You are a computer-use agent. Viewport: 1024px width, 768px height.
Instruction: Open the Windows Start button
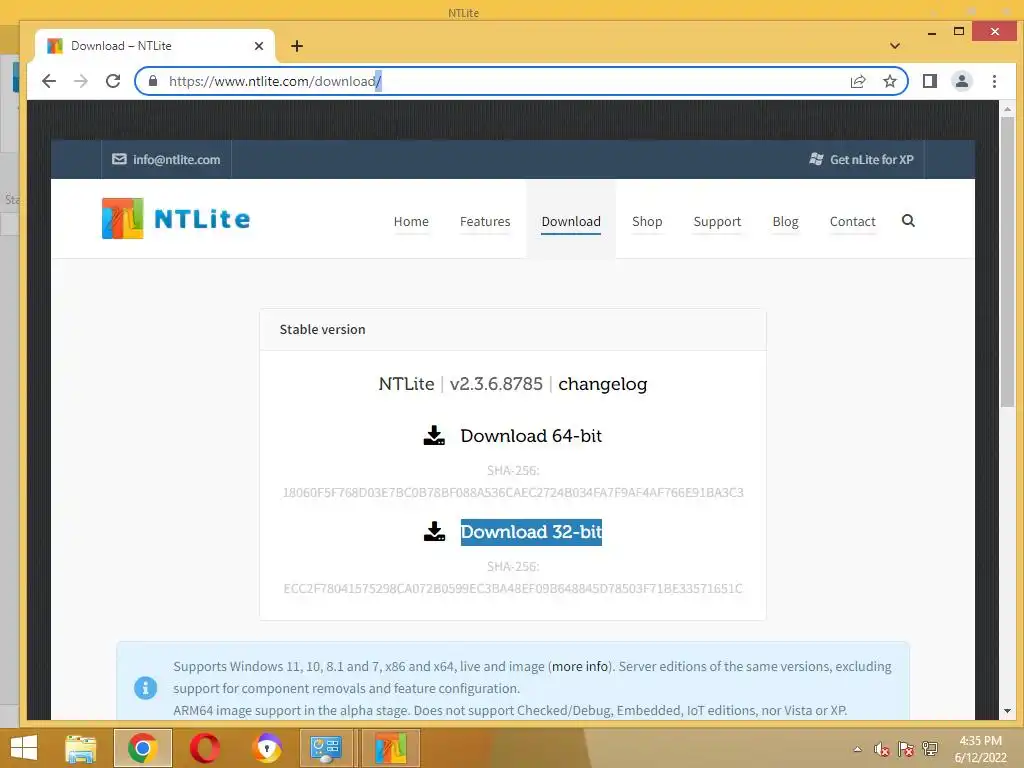24,748
